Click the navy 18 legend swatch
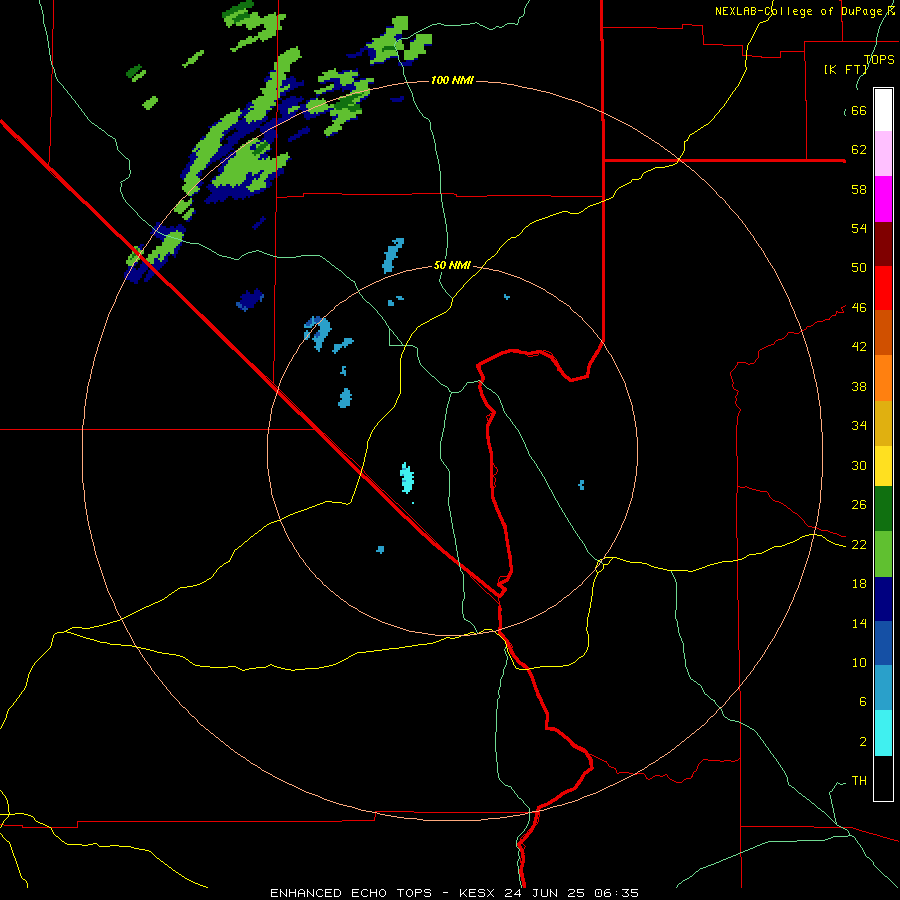900x900 pixels. tap(883, 599)
